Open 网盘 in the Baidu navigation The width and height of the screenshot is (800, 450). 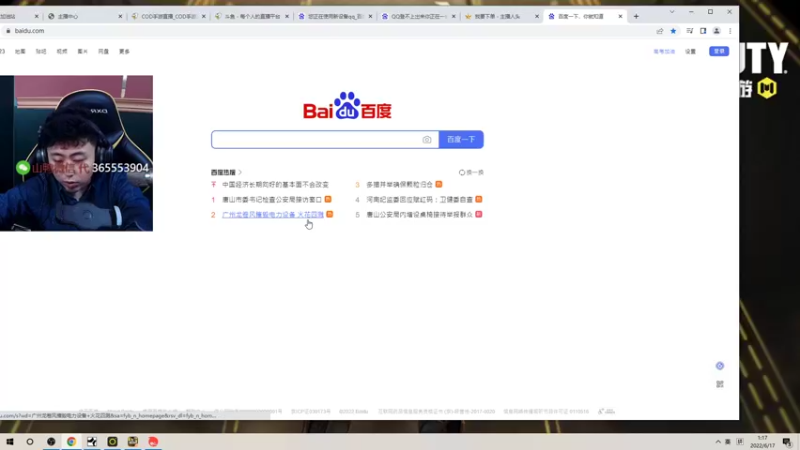[103, 52]
